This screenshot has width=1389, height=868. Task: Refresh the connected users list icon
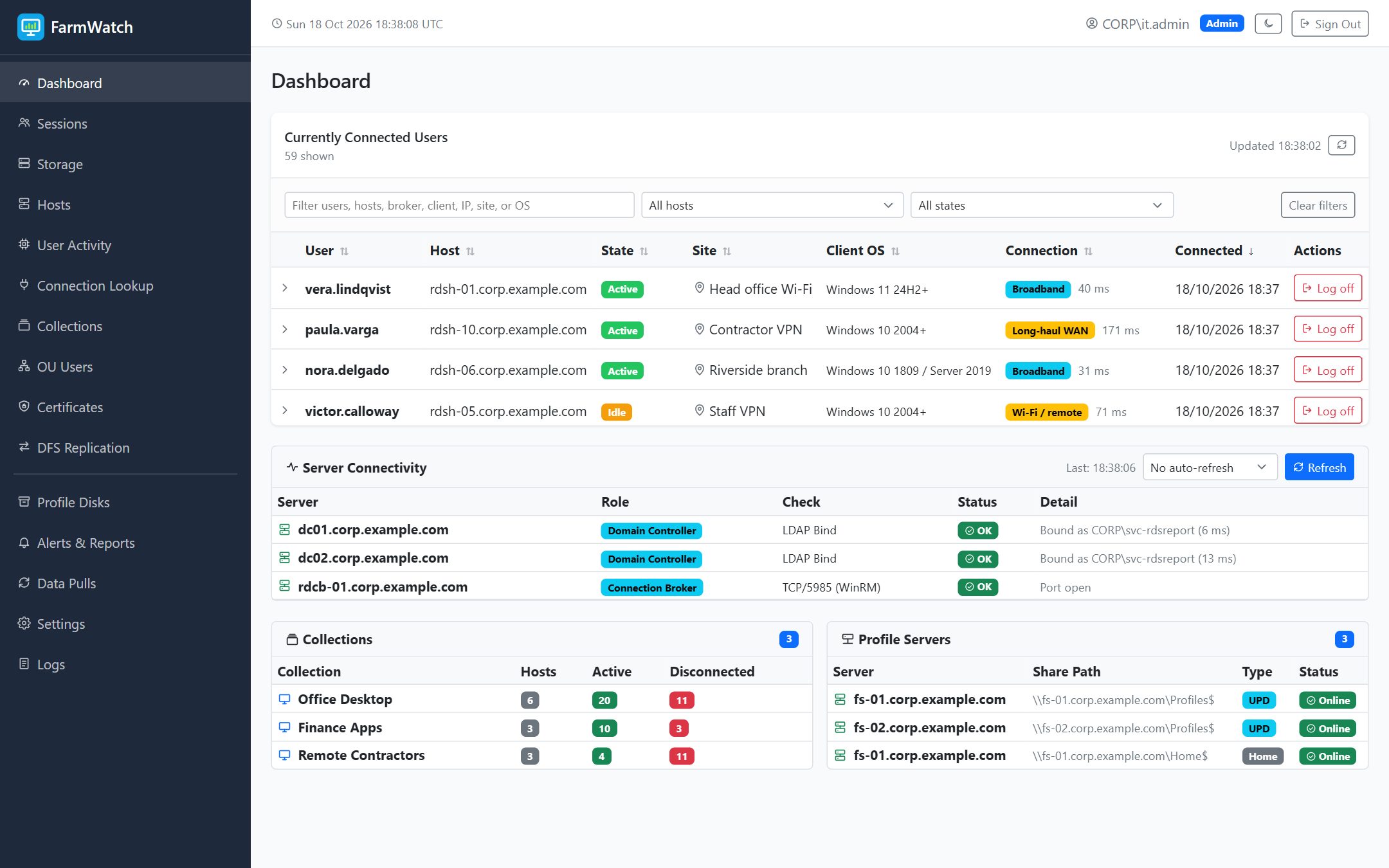point(1341,145)
